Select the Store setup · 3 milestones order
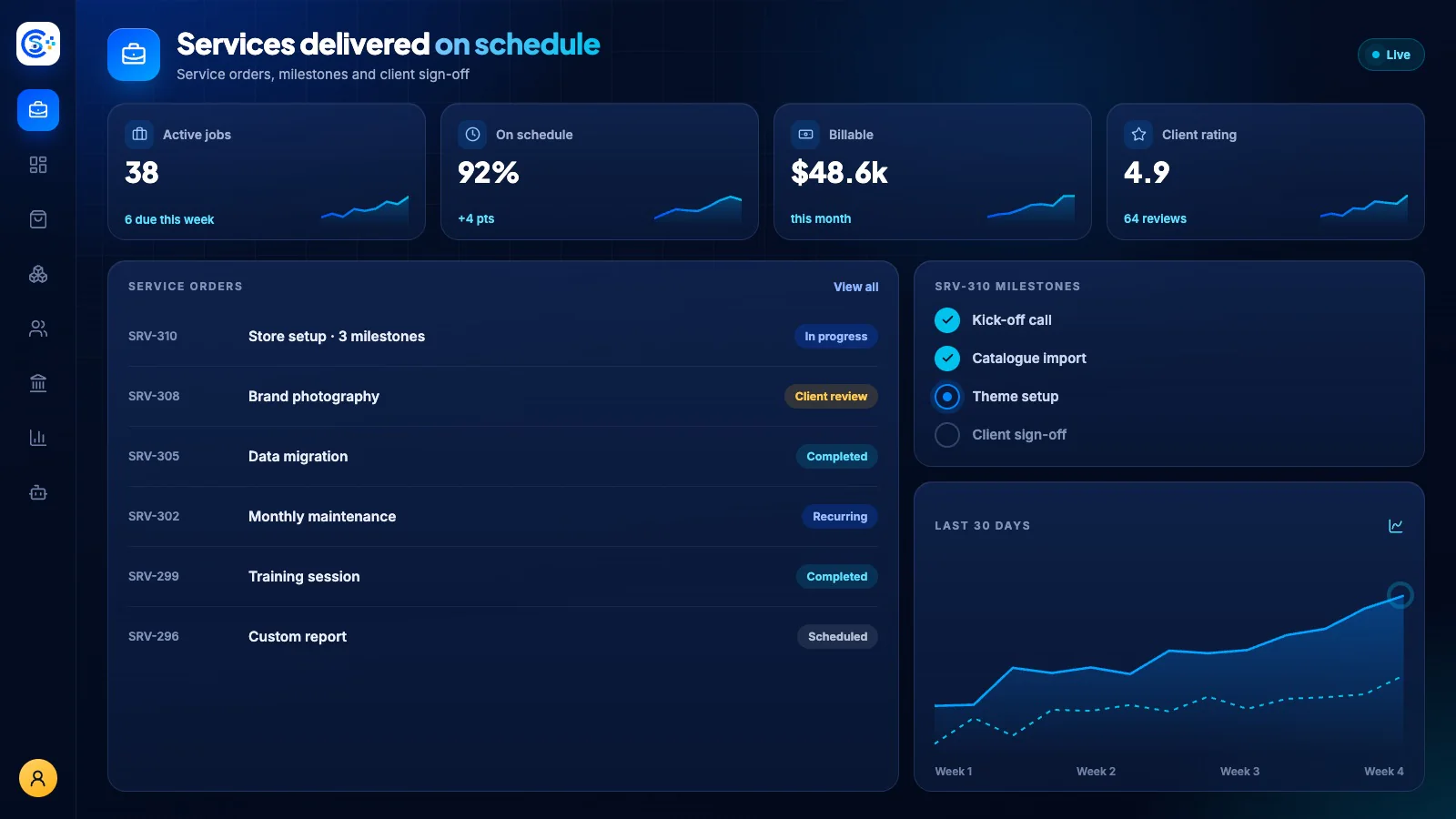Screen dimensions: 1456x819 pyautogui.click(x=503, y=337)
